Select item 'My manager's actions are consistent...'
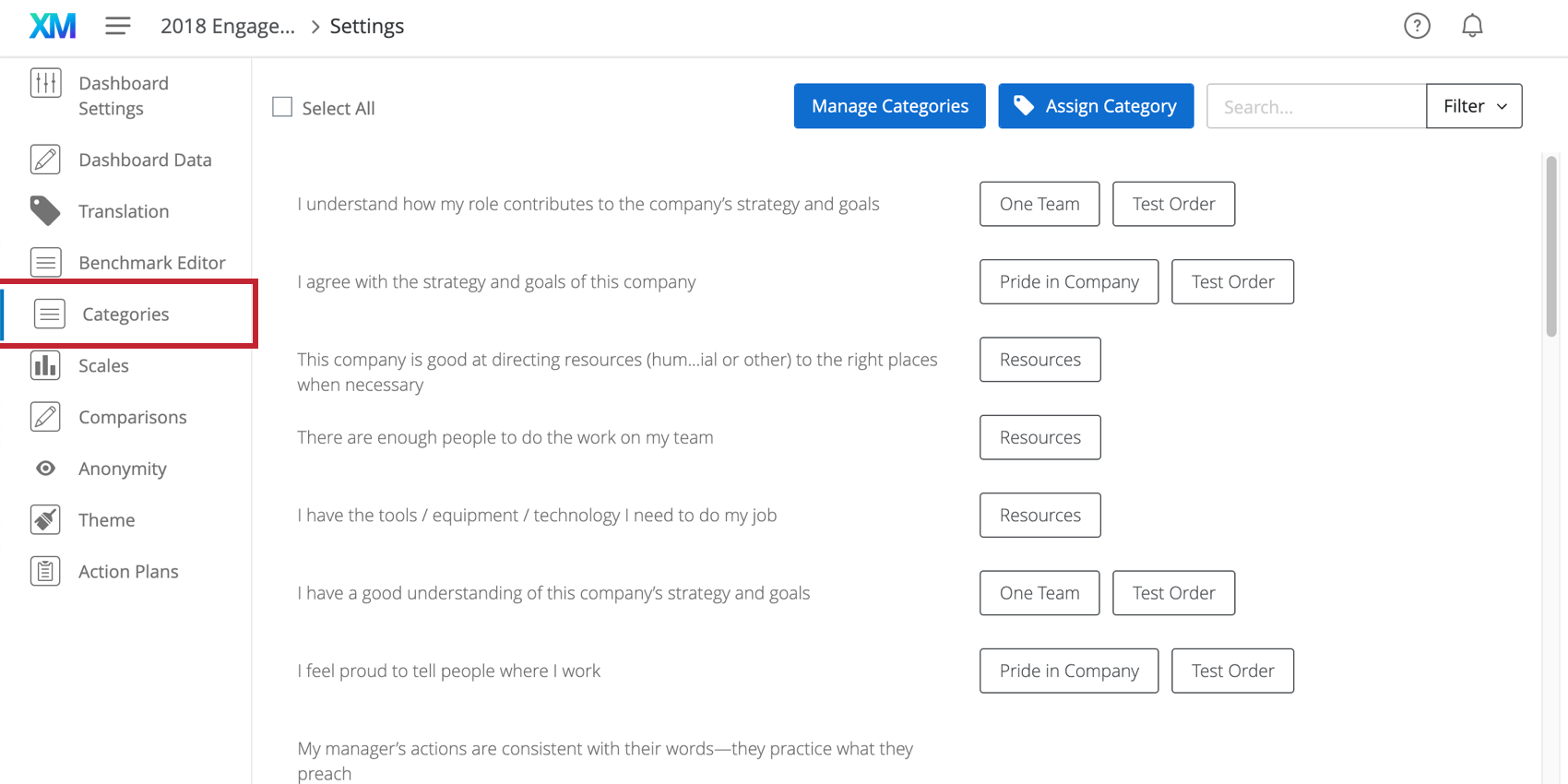This screenshot has width=1568, height=784. (605, 760)
